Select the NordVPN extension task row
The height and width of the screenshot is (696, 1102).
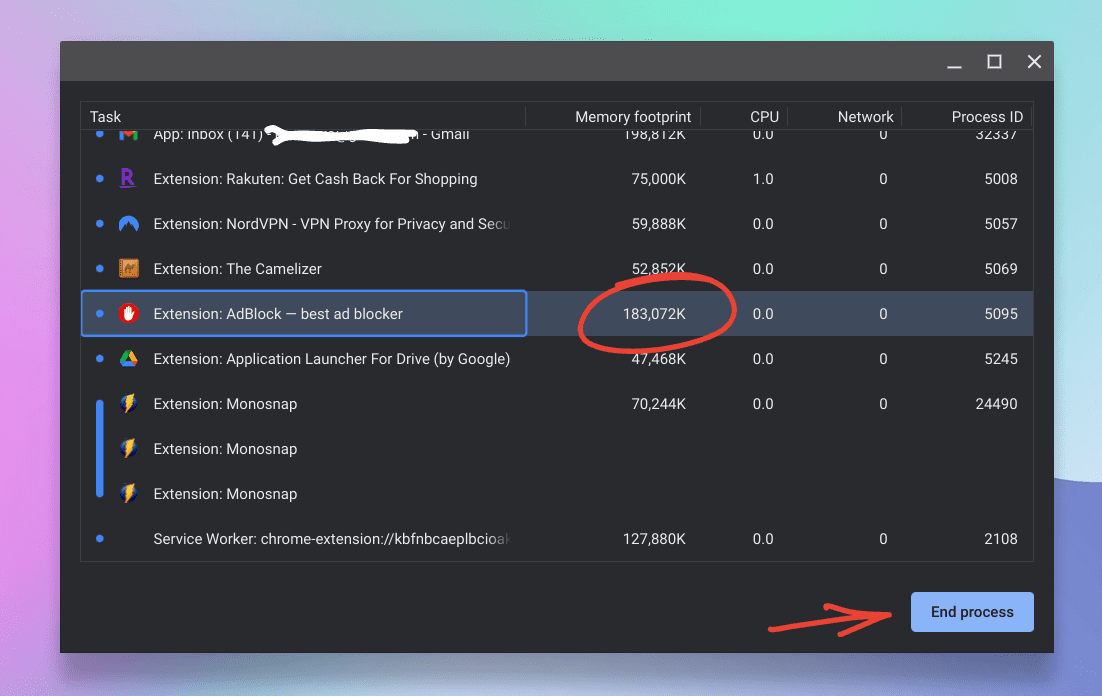coord(557,224)
